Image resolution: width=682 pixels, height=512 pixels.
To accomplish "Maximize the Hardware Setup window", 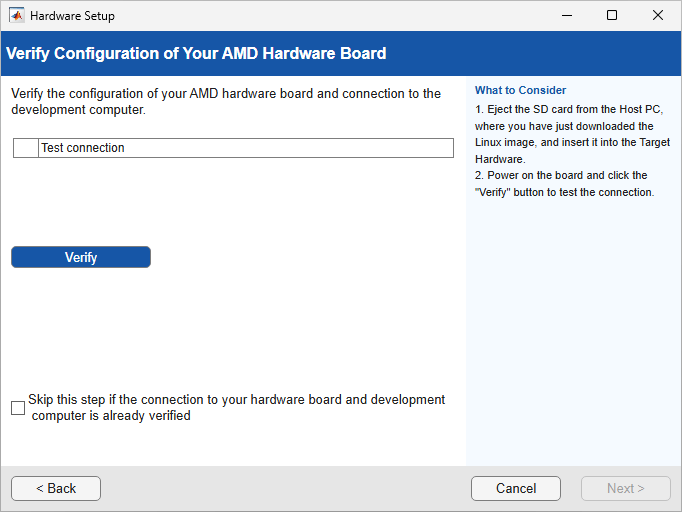I will [612, 16].
